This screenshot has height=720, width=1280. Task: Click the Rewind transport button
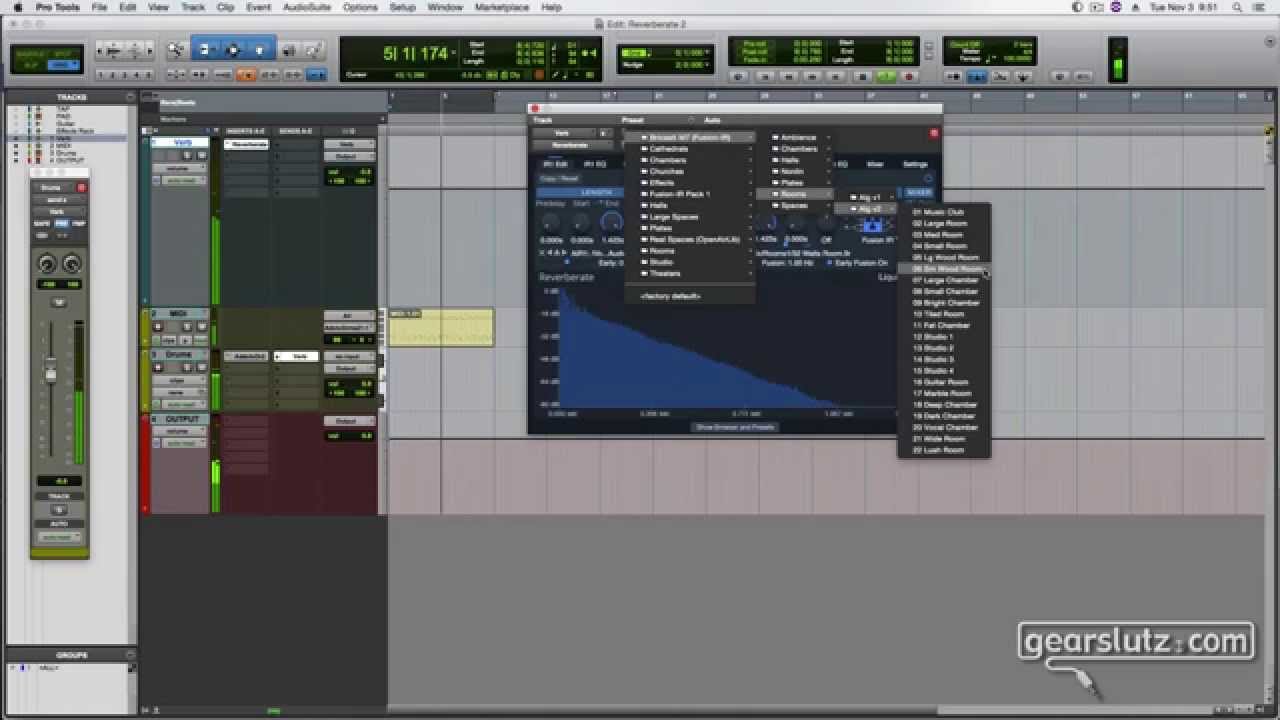[x=789, y=76]
